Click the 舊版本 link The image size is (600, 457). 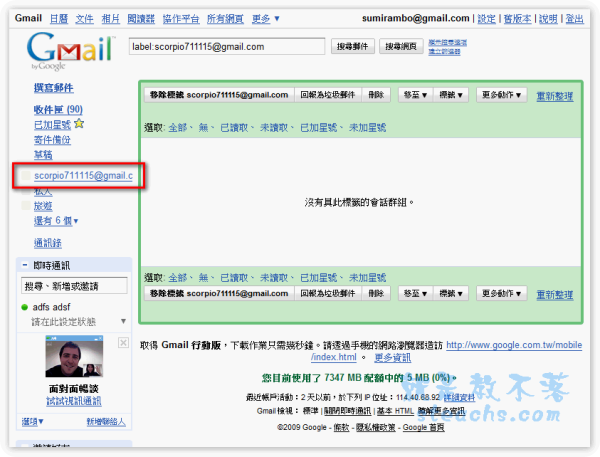coord(517,18)
